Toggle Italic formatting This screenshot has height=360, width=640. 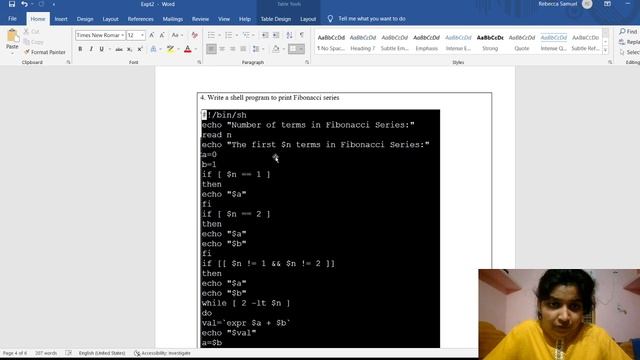[x=91, y=49]
